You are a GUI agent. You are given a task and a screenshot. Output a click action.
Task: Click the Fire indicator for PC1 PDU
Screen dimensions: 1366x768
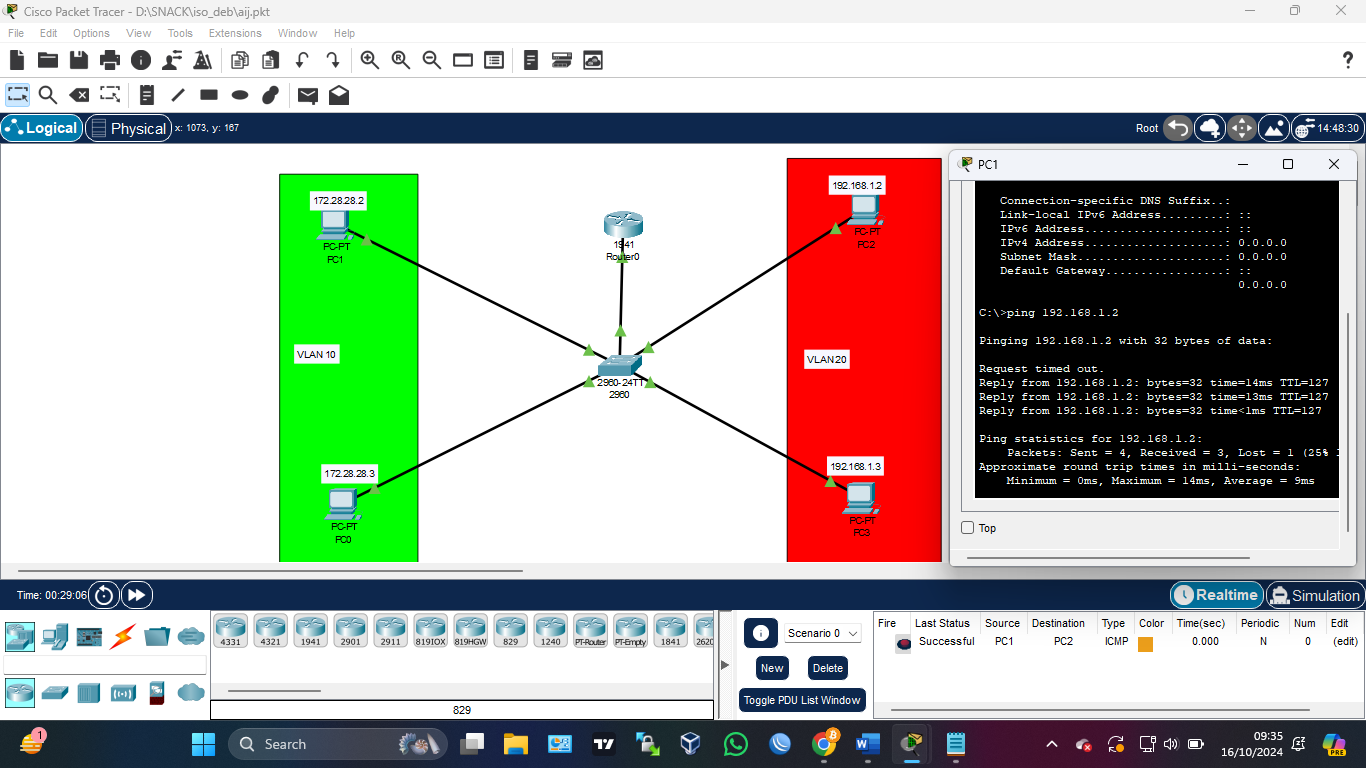[x=903, y=643]
